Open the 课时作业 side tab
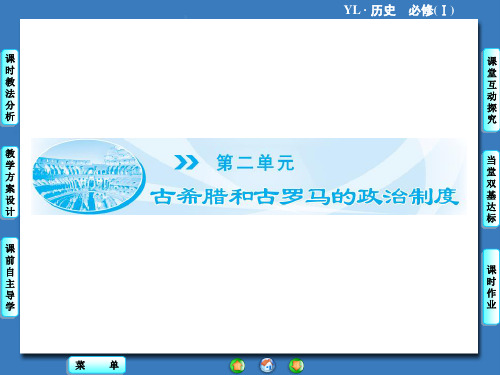Screen dimensions: 500x375 coord(491,287)
